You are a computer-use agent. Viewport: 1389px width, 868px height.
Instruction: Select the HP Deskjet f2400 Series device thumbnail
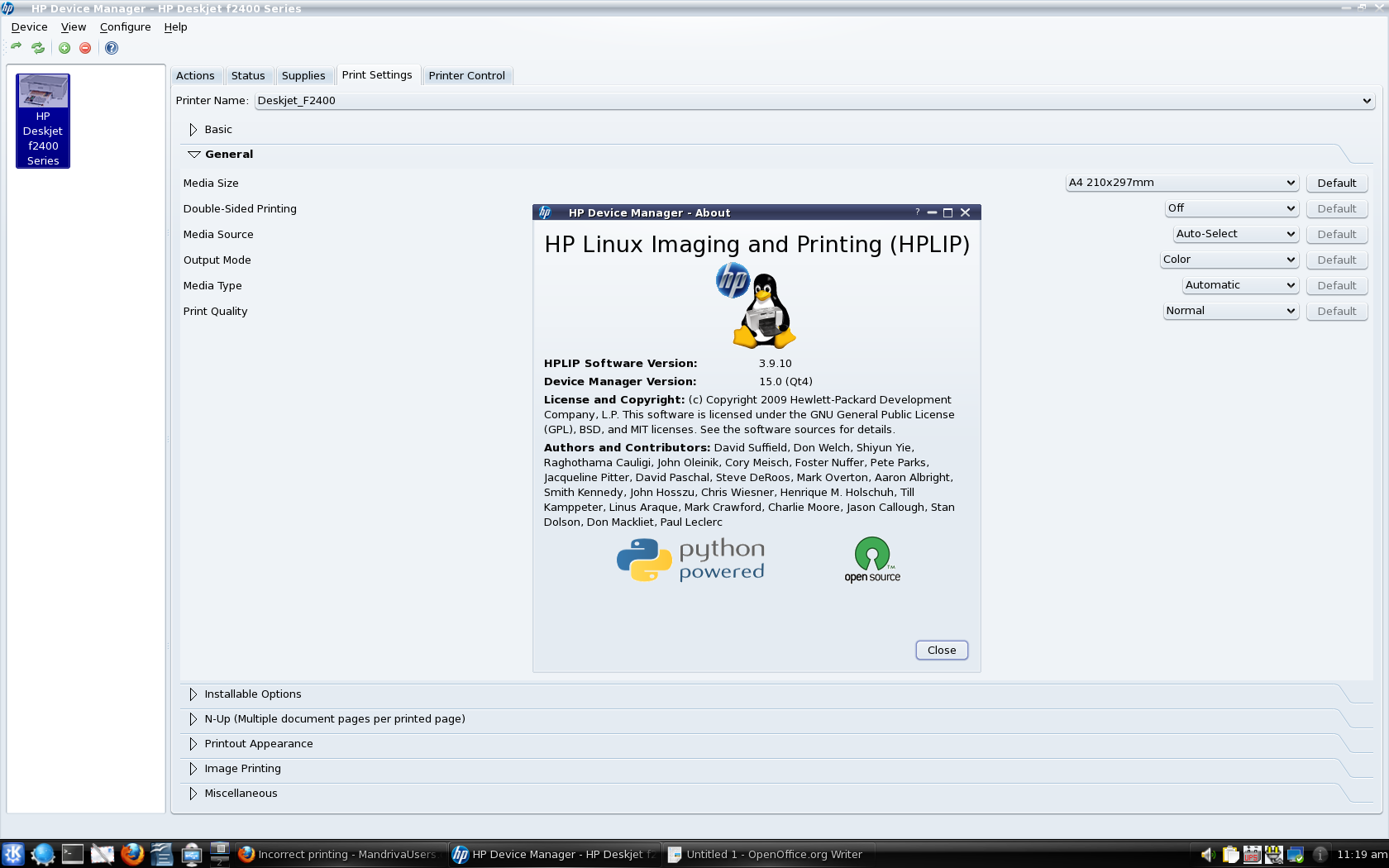(43, 121)
